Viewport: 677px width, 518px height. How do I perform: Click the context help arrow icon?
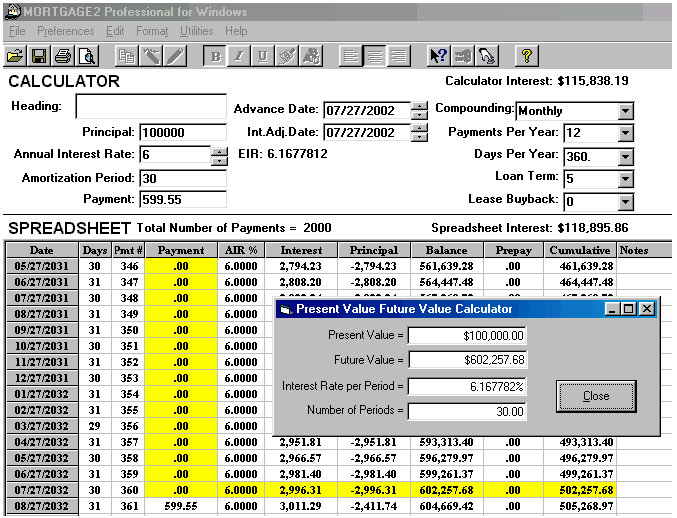(x=437, y=56)
